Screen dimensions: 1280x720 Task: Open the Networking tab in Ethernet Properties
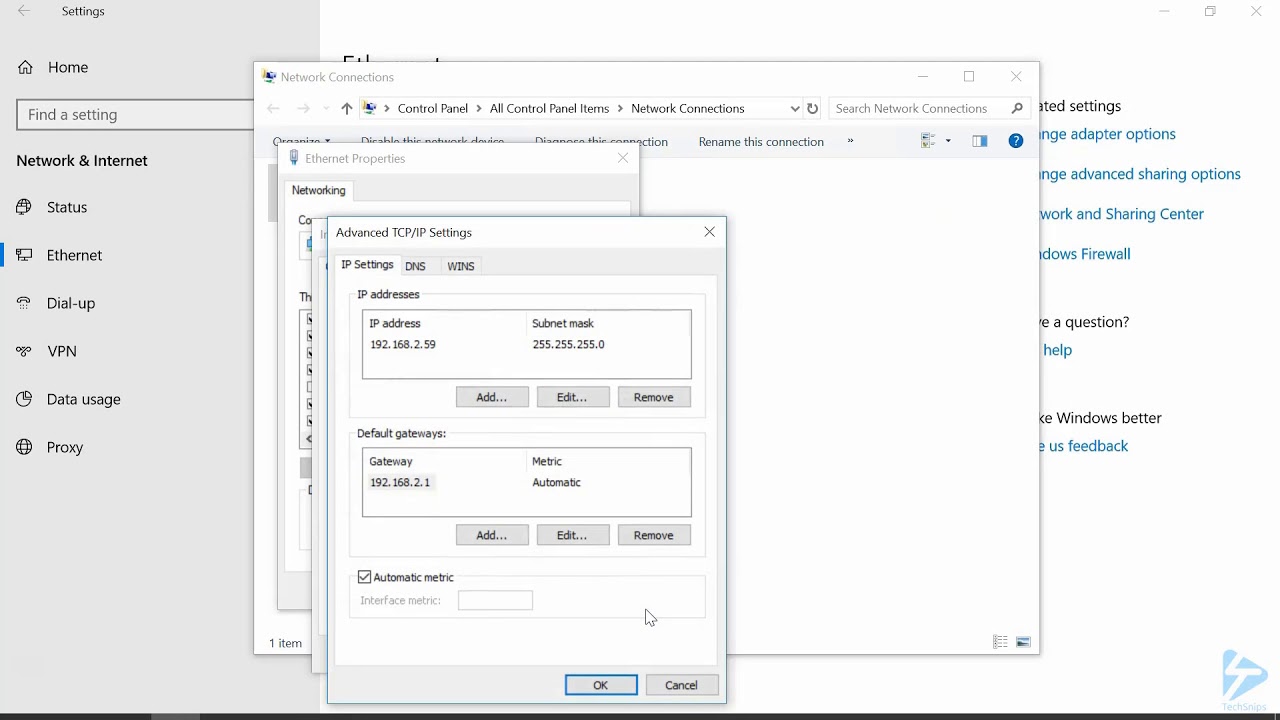point(318,190)
